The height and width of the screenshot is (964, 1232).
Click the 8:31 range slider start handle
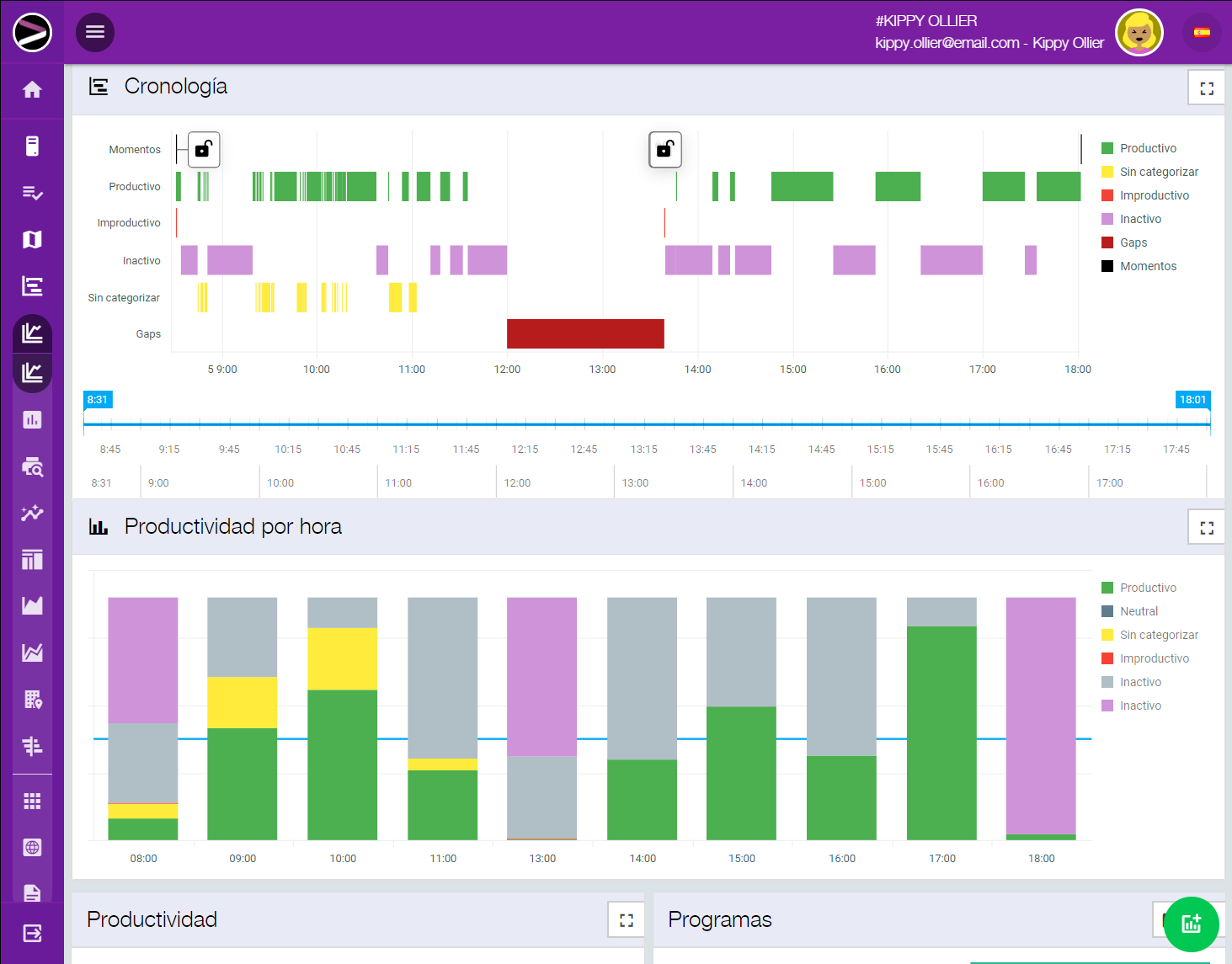98,400
